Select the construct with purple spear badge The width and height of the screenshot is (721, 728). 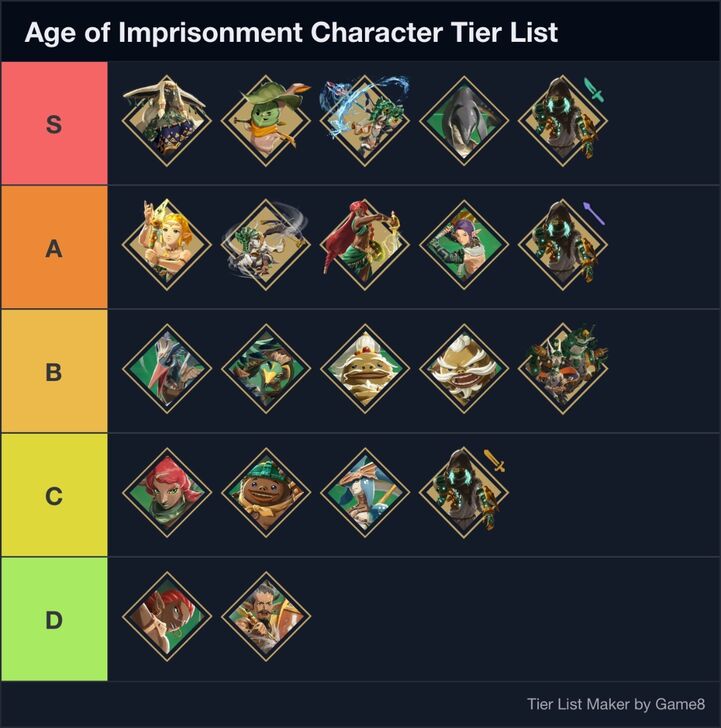pos(563,245)
